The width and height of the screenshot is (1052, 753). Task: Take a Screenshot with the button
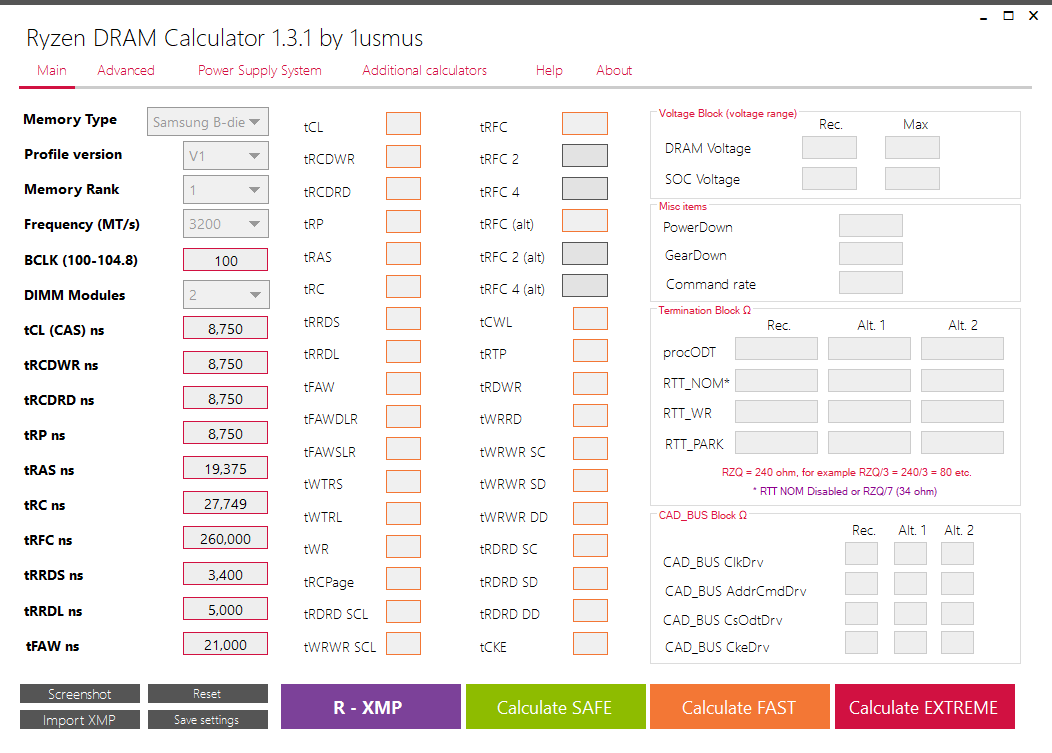(80, 694)
